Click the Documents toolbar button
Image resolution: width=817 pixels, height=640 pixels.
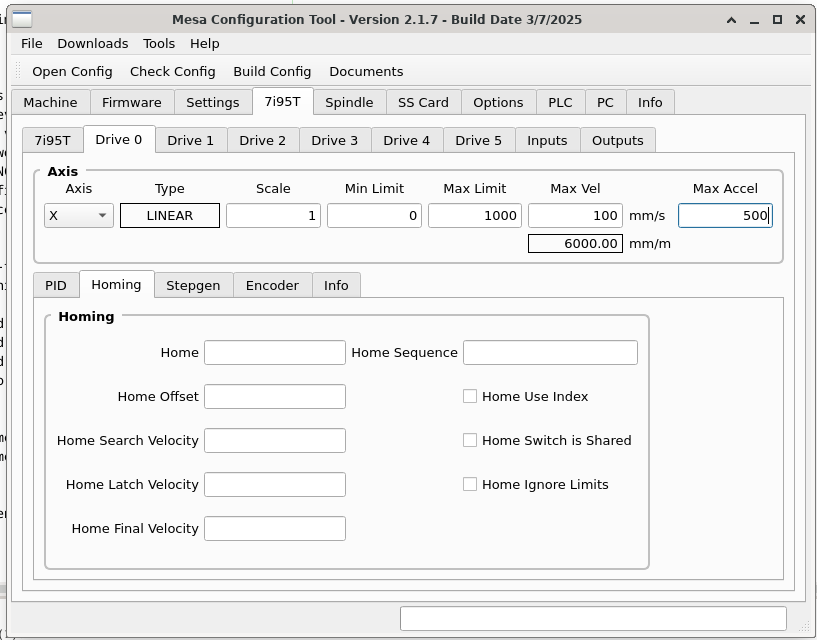click(x=366, y=71)
